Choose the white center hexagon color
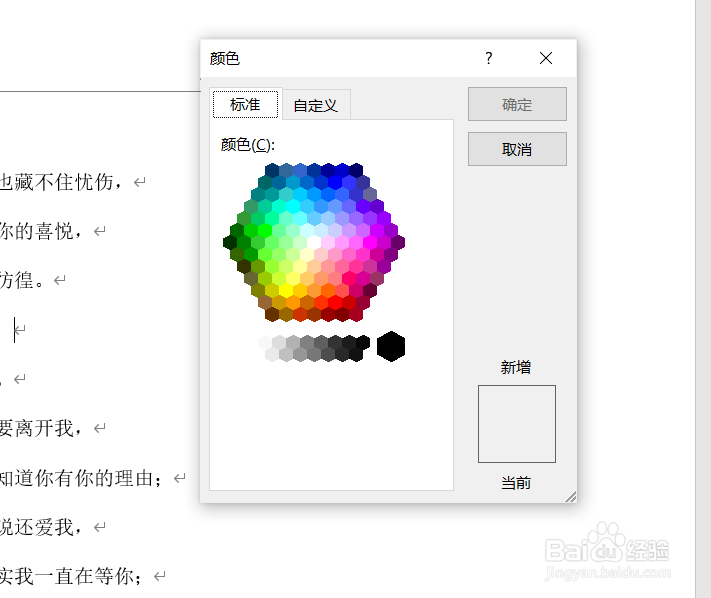Viewport: 711px width, 598px height. coord(314,242)
